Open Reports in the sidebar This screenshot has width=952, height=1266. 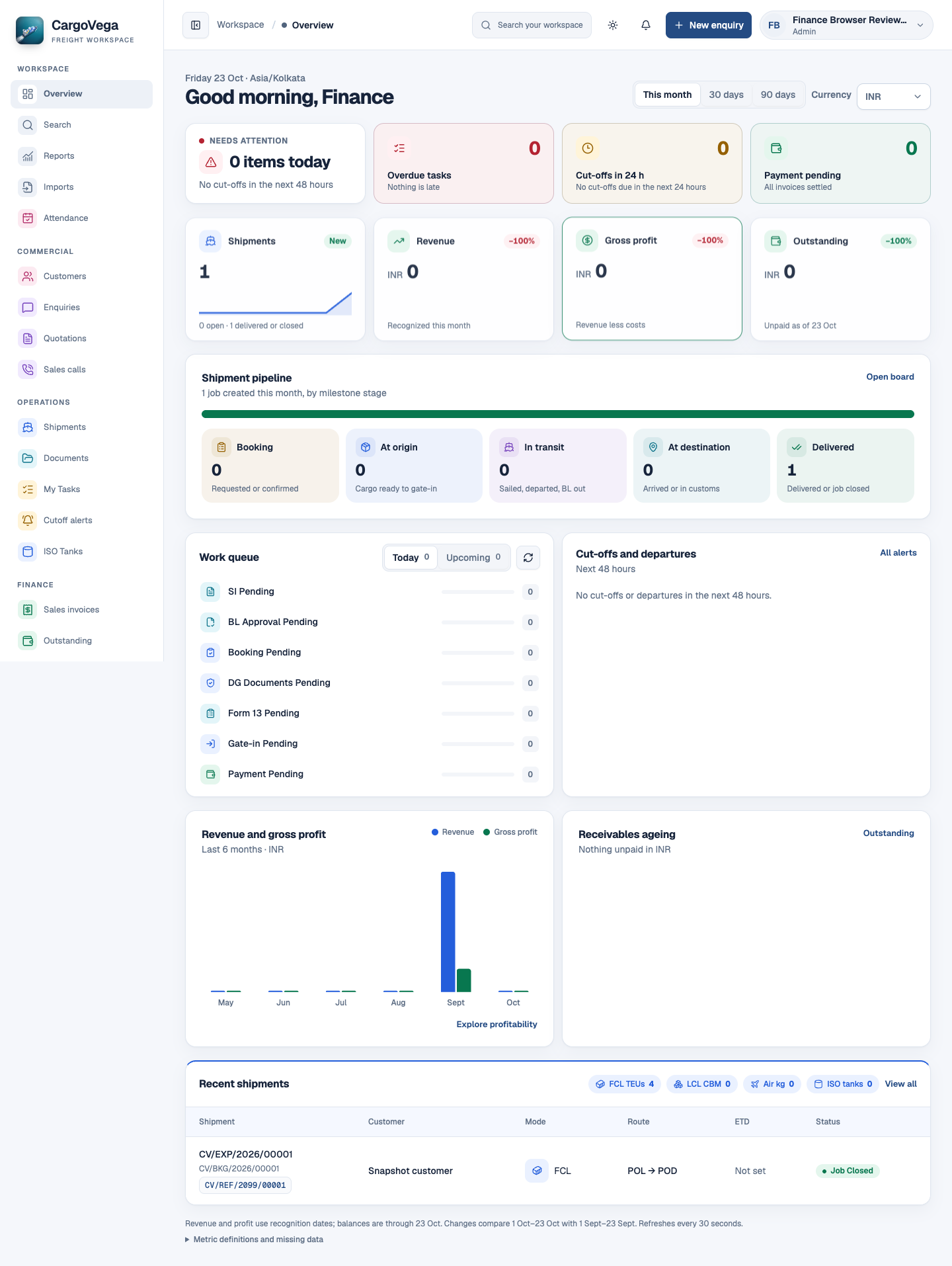tap(81, 156)
